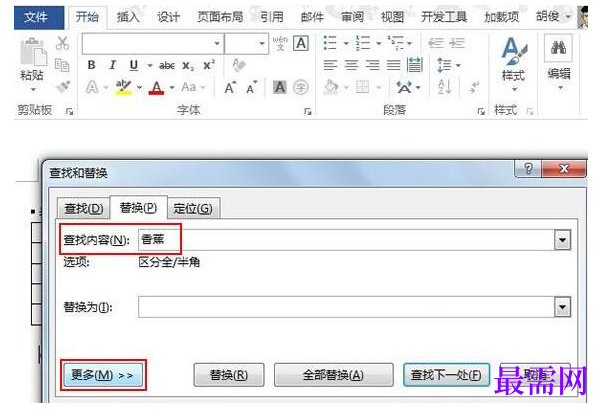Click the Cut scissors icon

tap(62, 43)
